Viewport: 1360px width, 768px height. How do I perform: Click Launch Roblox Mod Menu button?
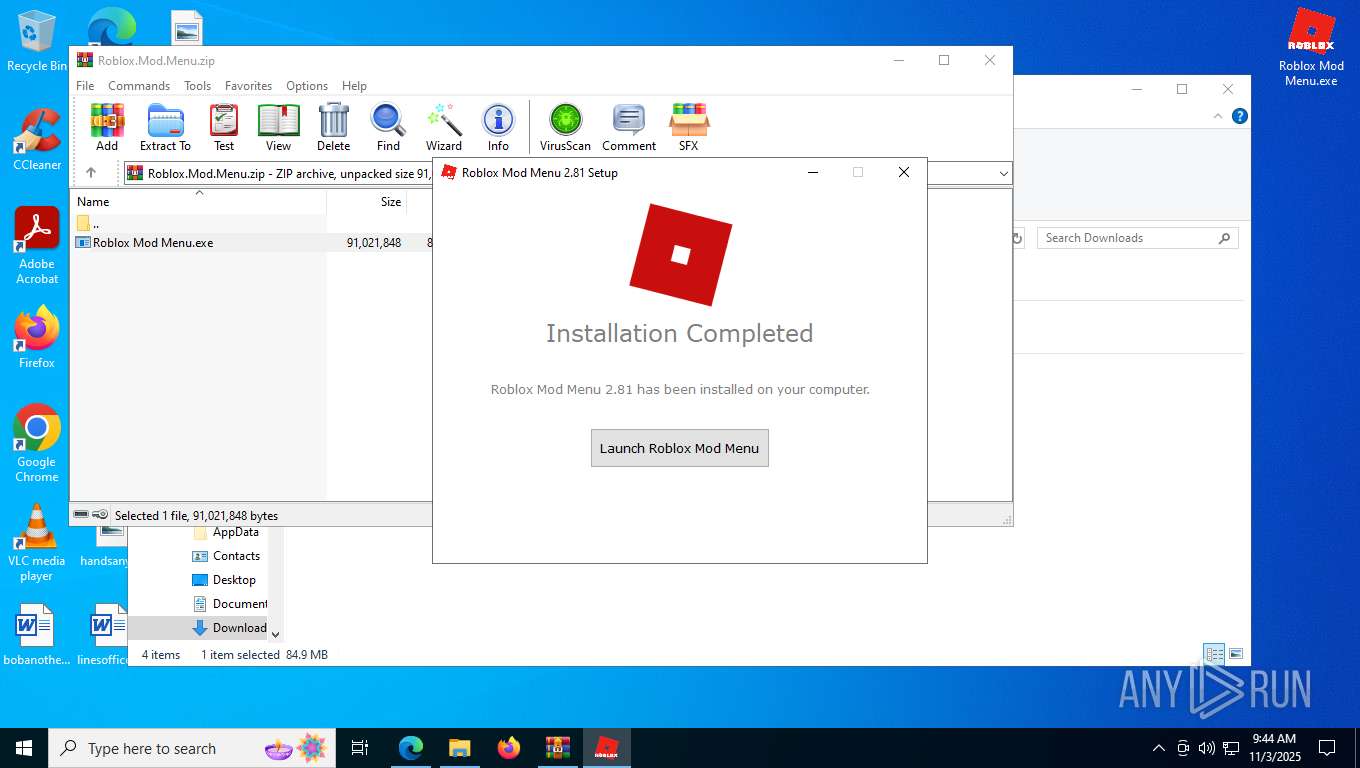(x=680, y=448)
